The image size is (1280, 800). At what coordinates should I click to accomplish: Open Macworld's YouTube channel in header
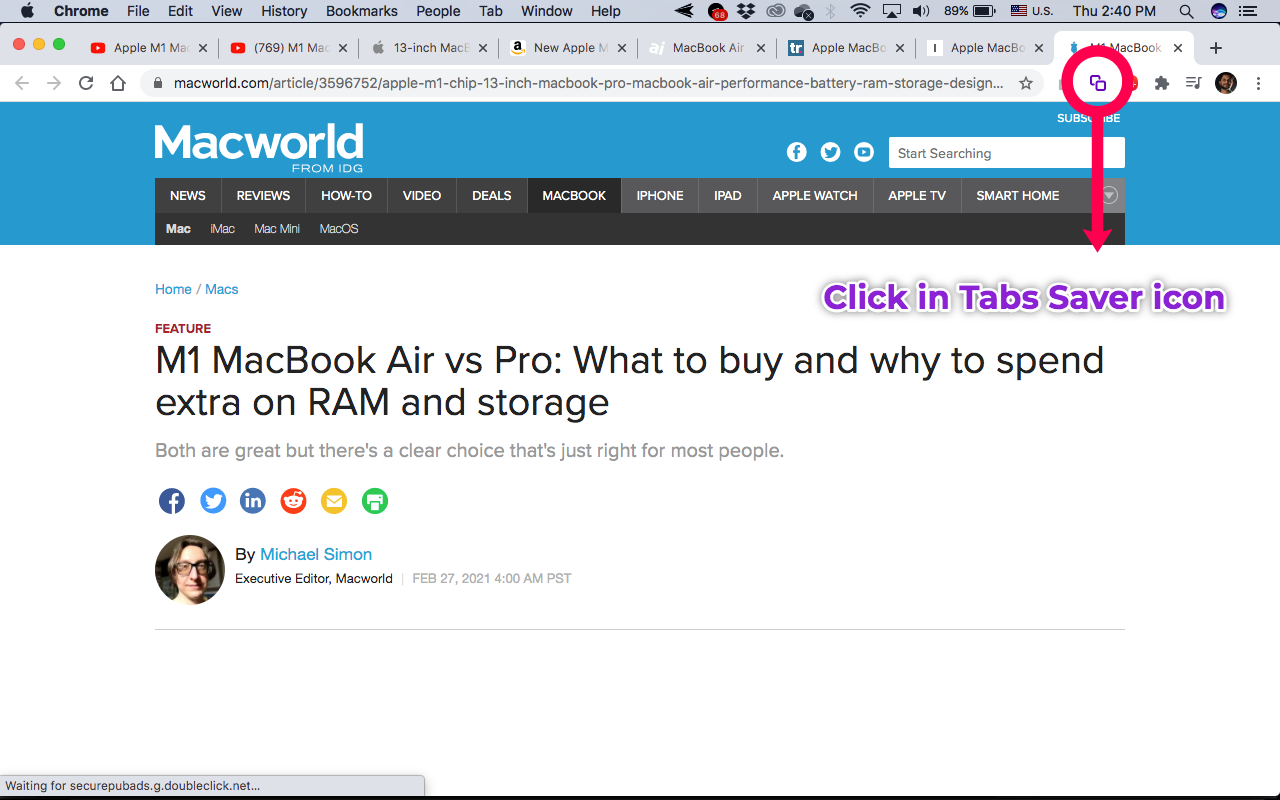point(864,152)
